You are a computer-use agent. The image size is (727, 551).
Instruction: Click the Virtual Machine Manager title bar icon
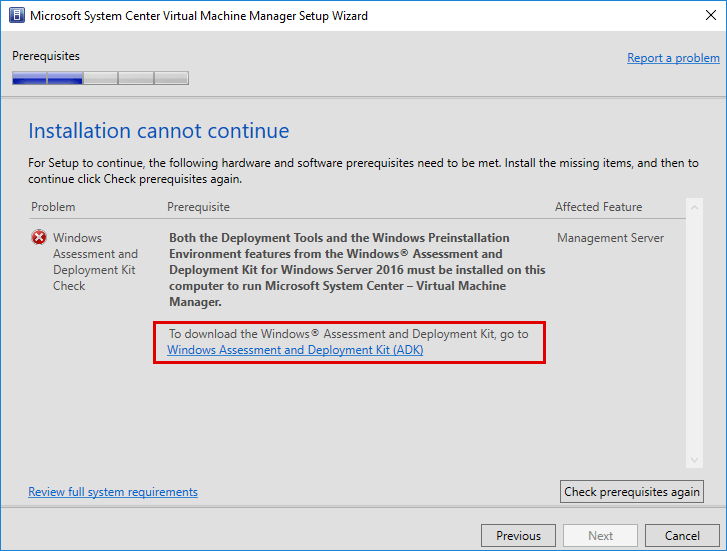tap(16, 16)
